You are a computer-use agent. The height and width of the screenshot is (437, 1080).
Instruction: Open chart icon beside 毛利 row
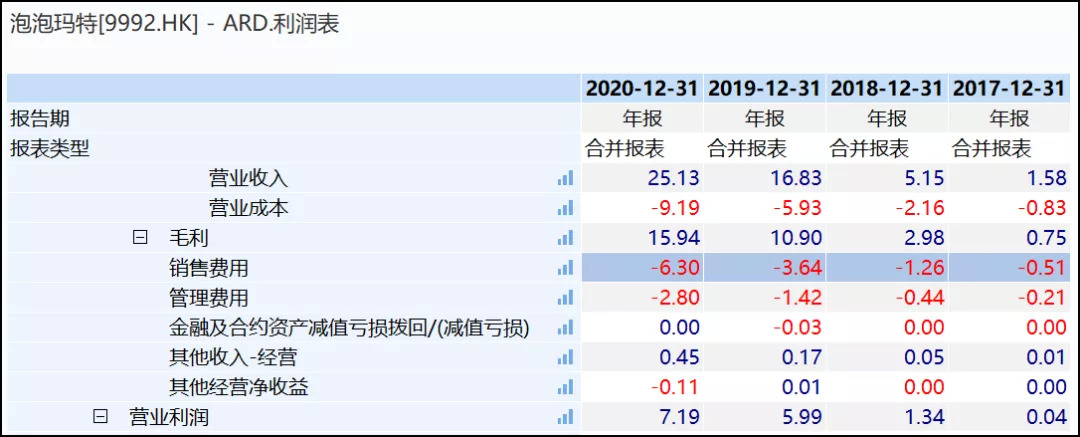point(566,238)
